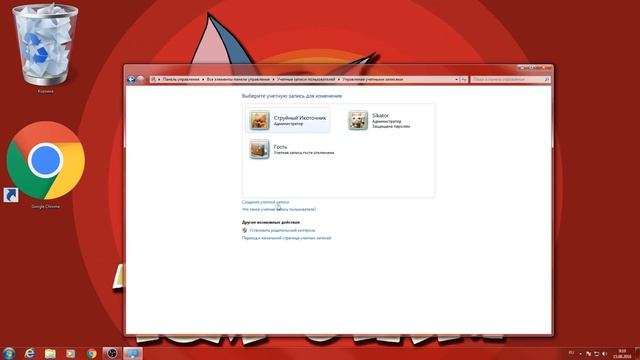Click the Control Panel icon in address bar
Viewport: 640px width, 360px height.
(153, 80)
